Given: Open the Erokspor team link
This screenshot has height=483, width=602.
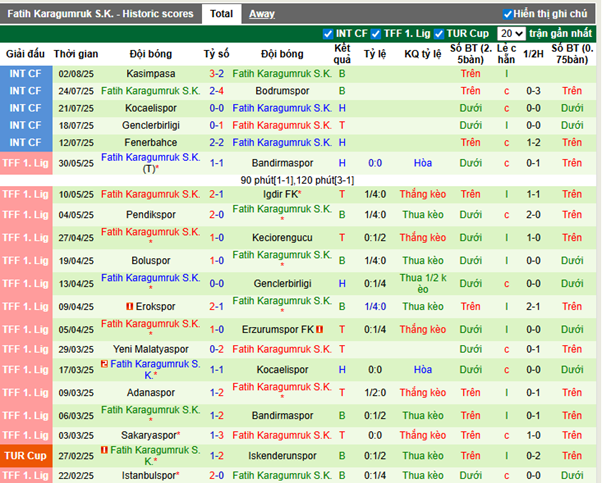Looking at the screenshot, I should click(x=155, y=306).
